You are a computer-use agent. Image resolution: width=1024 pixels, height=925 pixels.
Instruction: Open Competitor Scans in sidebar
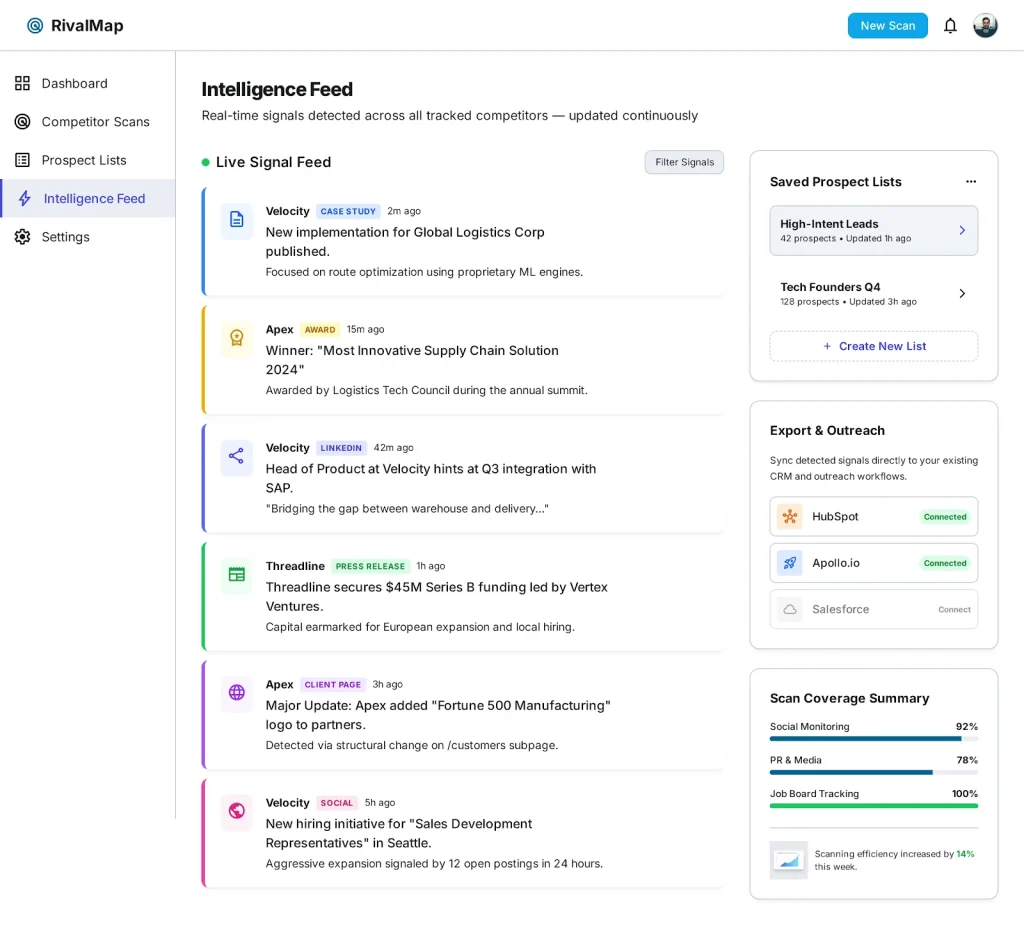click(x=88, y=122)
